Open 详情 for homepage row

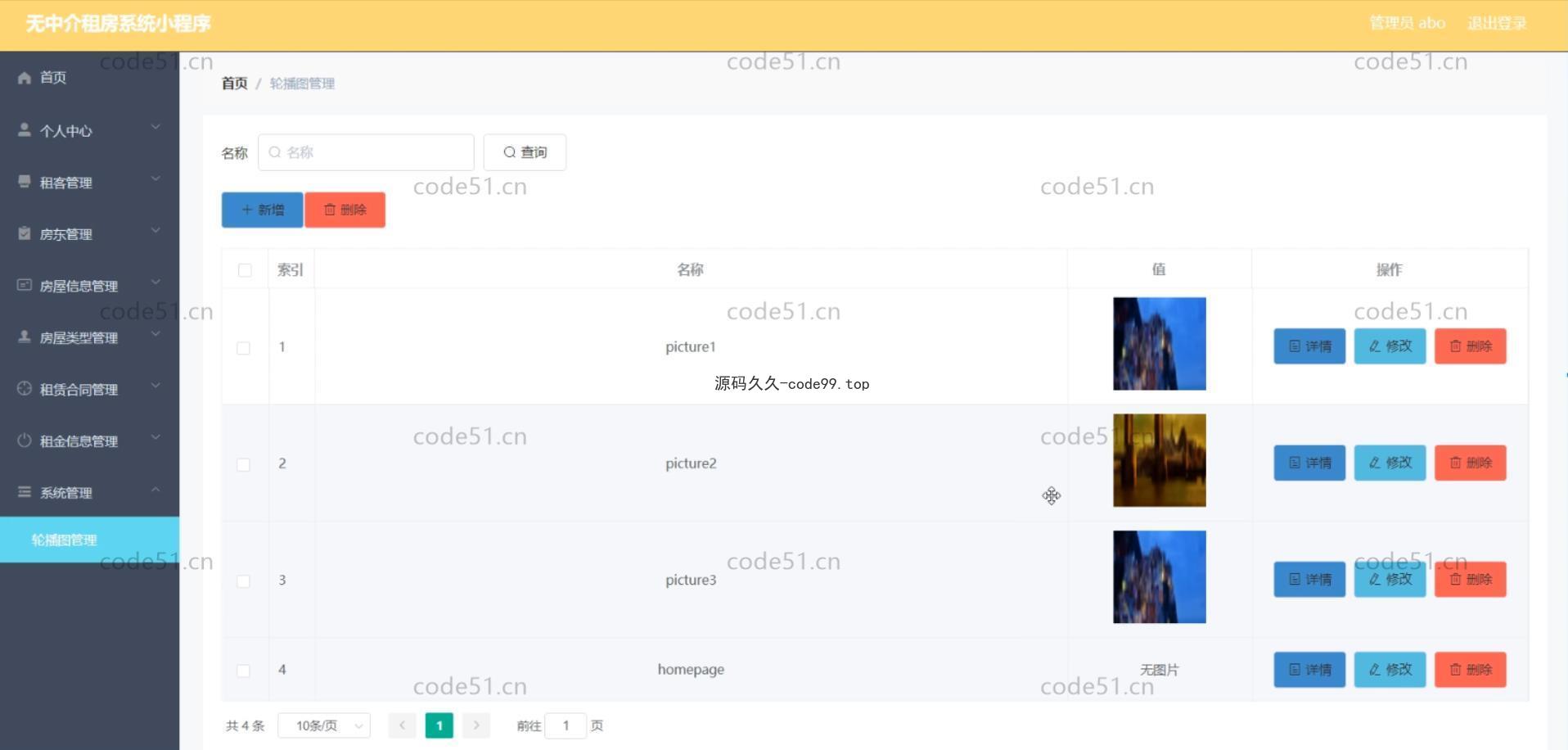(x=1309, y=670)
